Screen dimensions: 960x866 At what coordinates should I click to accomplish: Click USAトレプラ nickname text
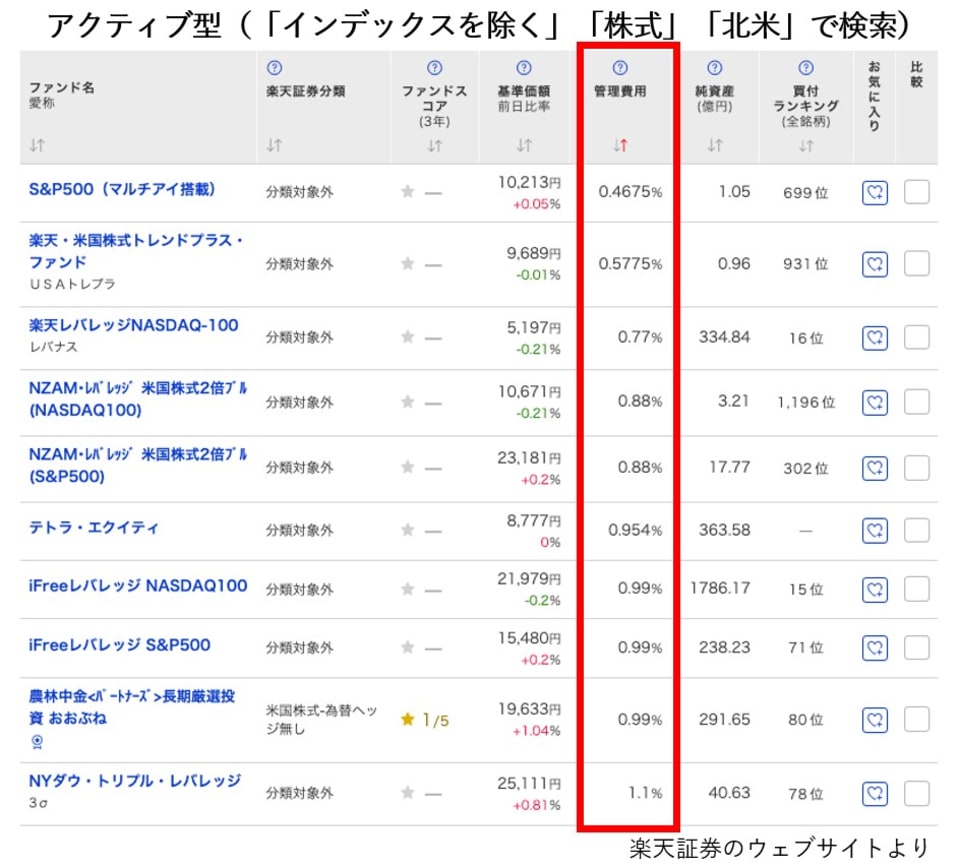72,284
